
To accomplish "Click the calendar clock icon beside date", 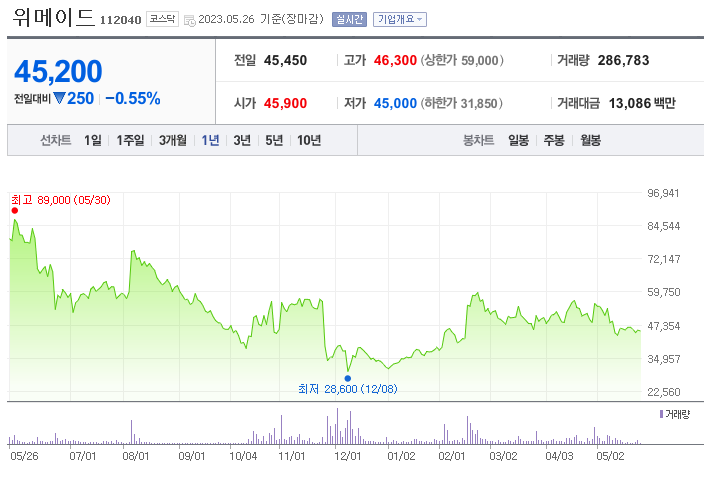I will point(190,21).
